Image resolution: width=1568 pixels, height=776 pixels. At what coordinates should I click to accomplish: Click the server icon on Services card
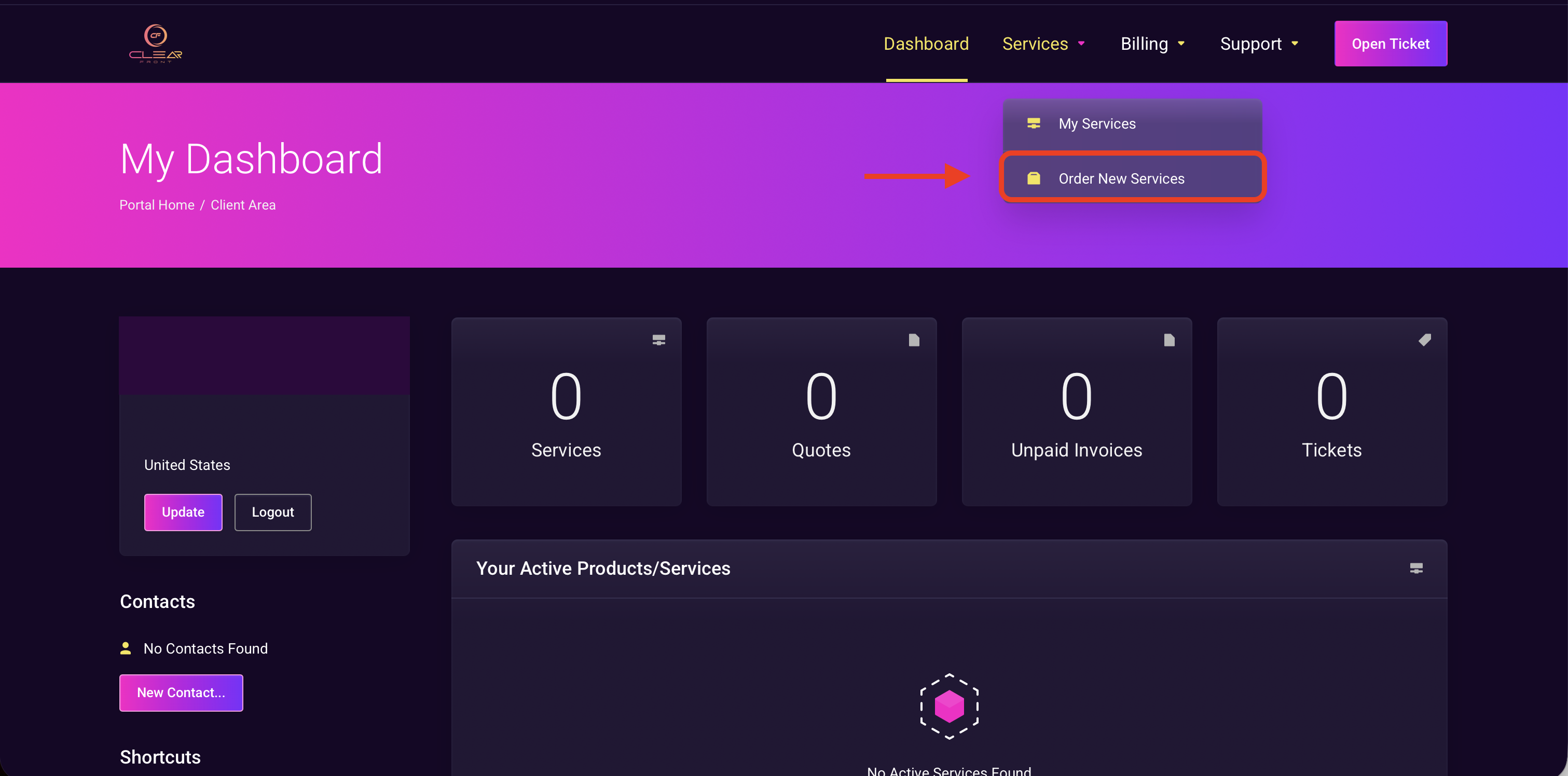[x=658, y=340]
